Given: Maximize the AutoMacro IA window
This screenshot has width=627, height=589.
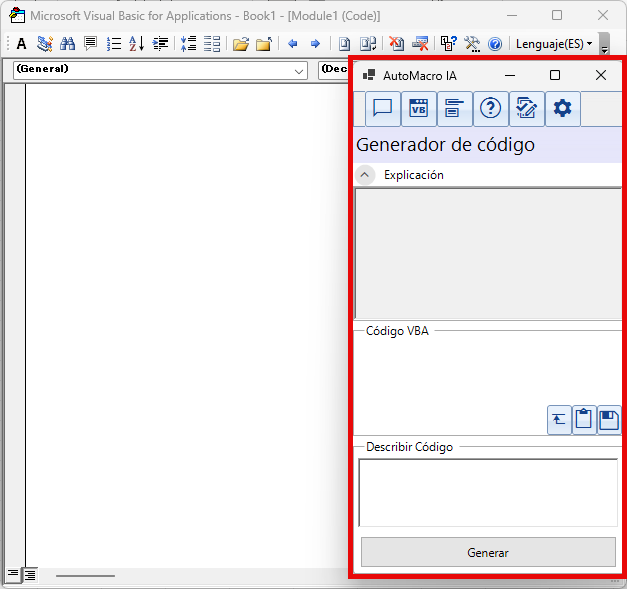Looking at the screenshot, I should [x=555, y=75].
